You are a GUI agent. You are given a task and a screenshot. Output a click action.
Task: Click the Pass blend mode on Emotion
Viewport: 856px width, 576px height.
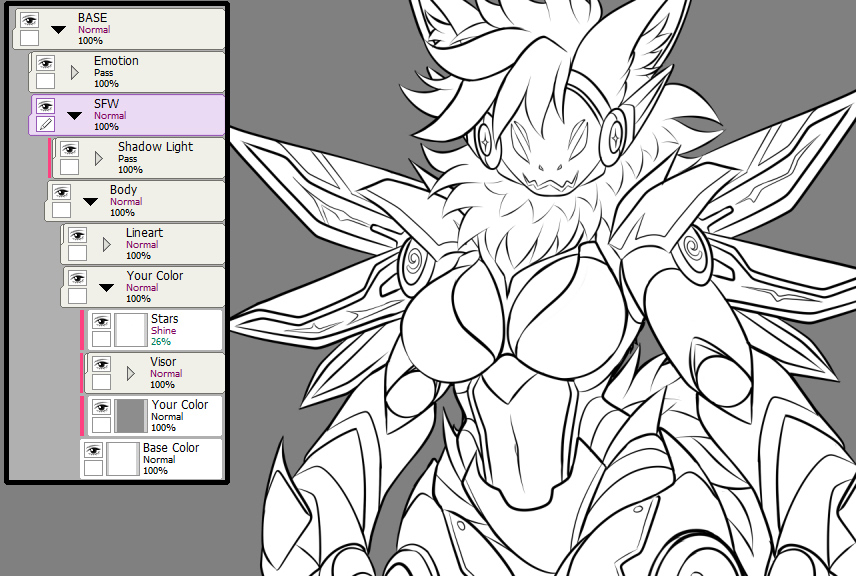[x=104, y=73]
